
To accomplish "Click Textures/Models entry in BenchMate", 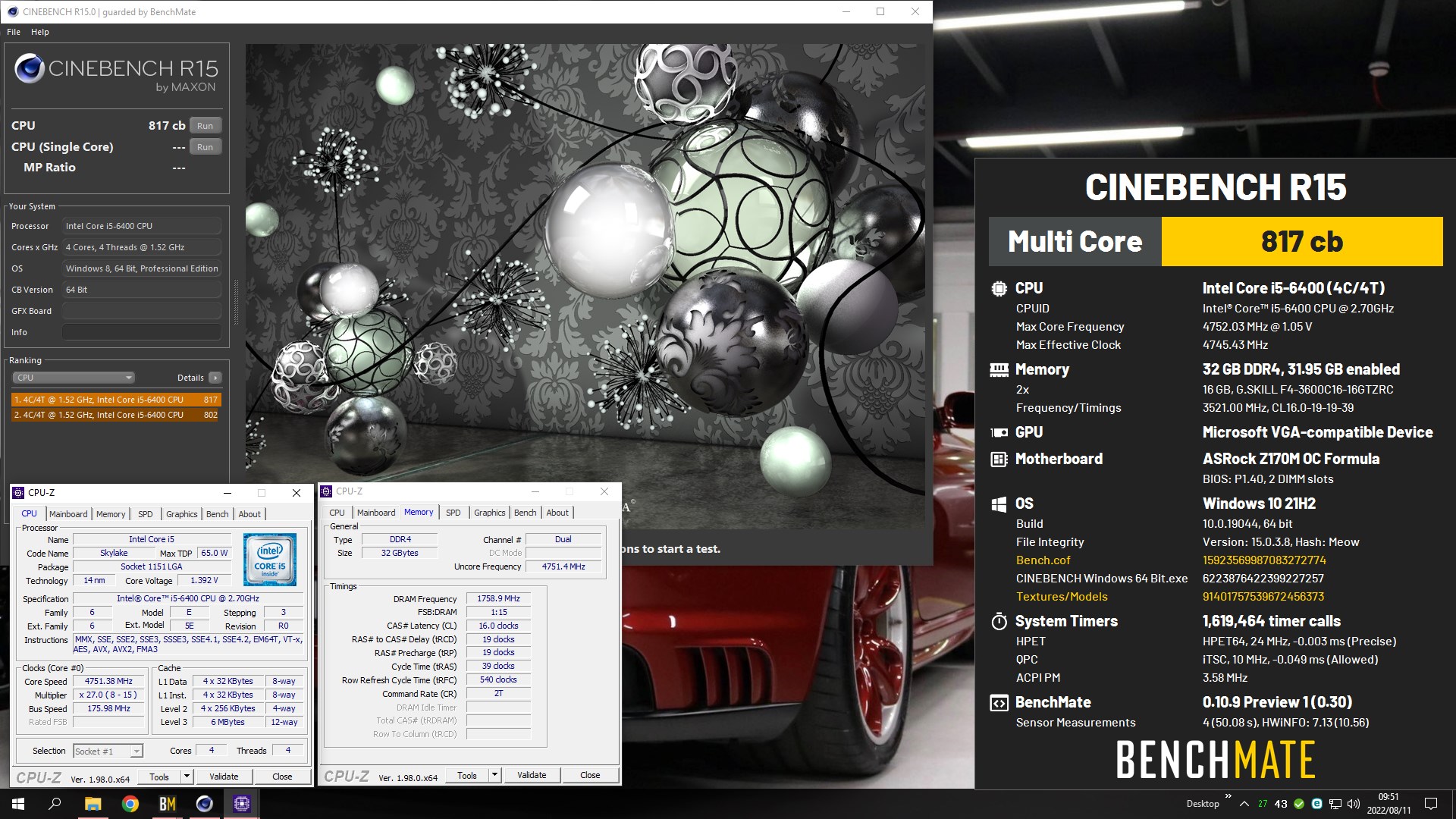I will 1062,597.
